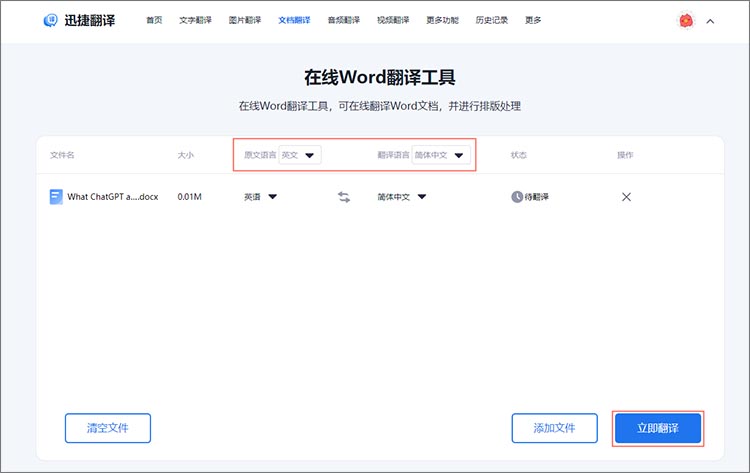Open the 音频翻译 nav item
Viewport: 750px width, 473px height.
point(343,20)
